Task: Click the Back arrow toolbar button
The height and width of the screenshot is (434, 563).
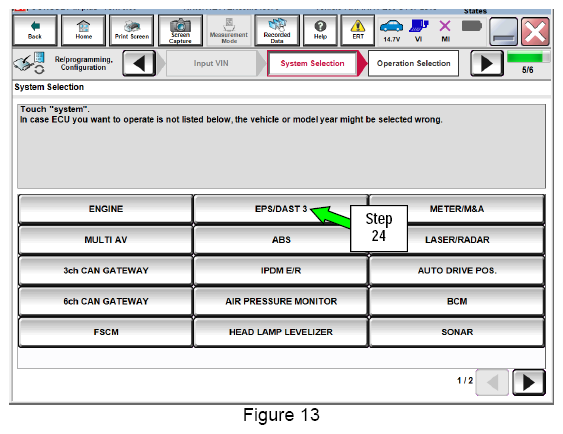Action: pyautogui.click(x=35, y=30)
